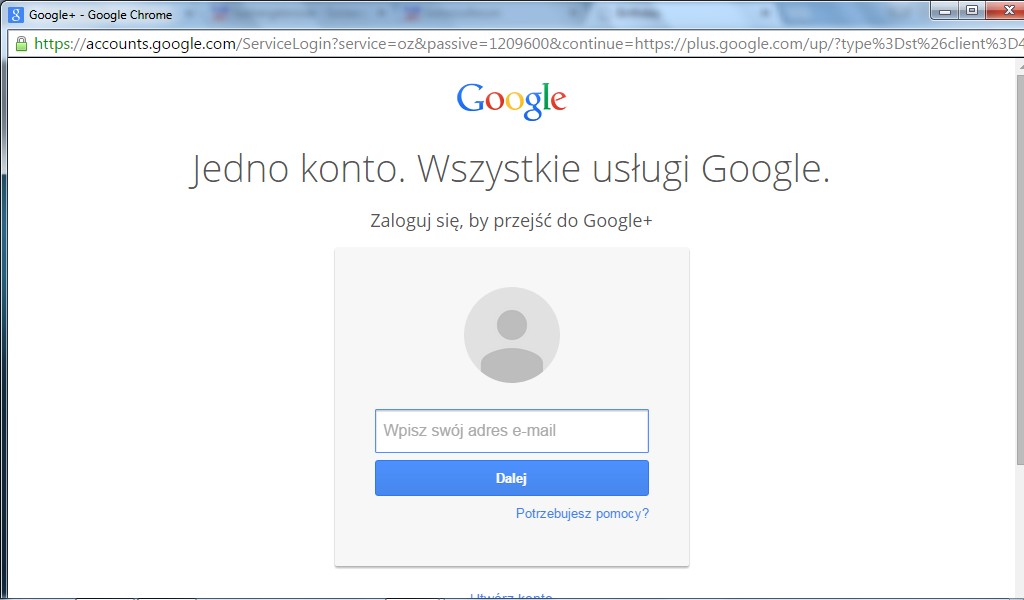Screen dimensions: 1024x600
Task: Click the ServiceLogin path portion of the URL
Action: click(x=286, y=44)
